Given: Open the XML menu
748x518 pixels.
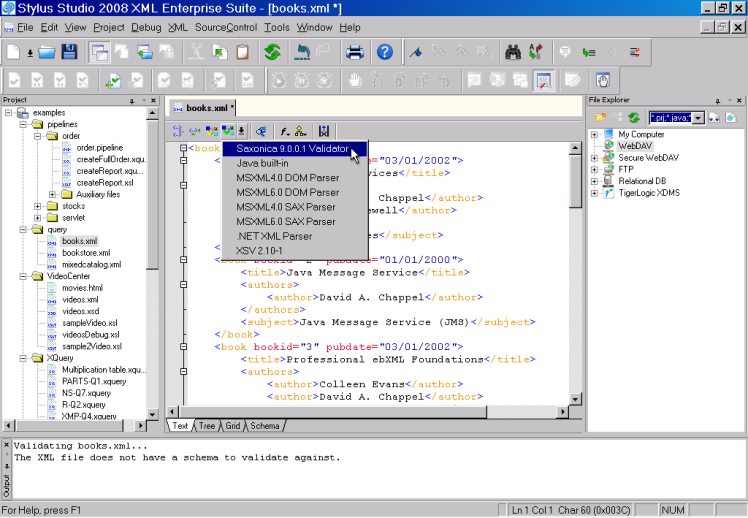Looking at the screenshot, I should 177,28.
